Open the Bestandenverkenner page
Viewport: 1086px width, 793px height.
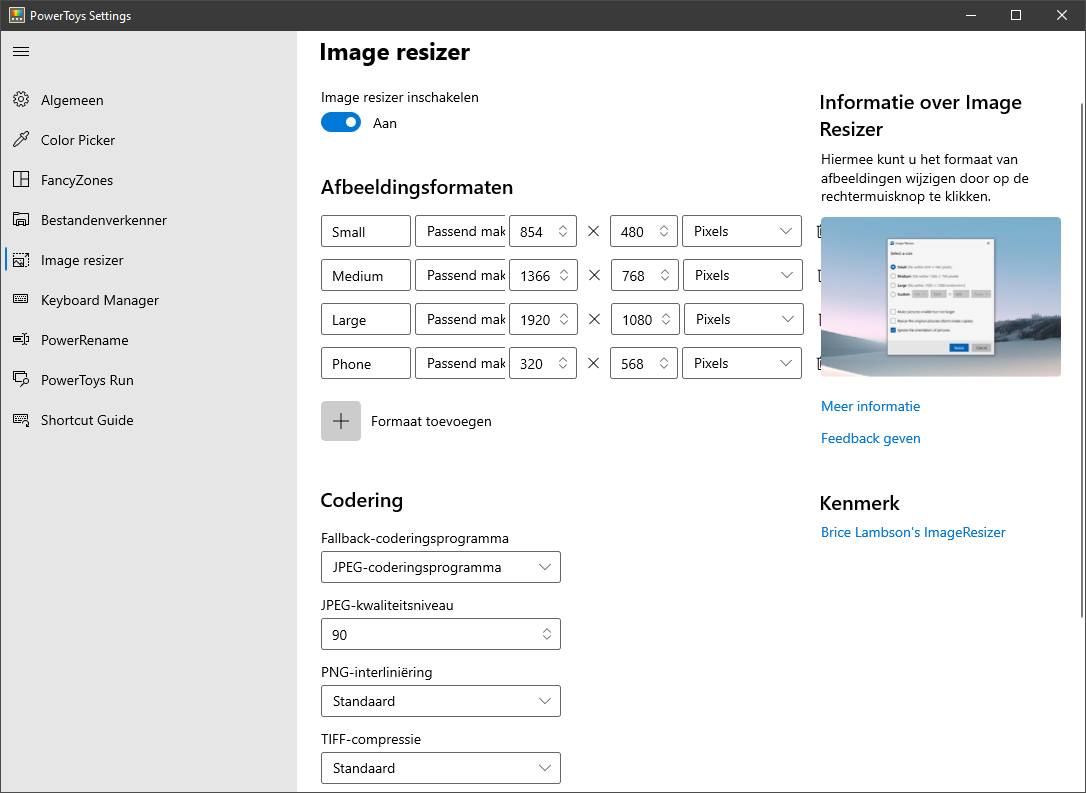click(148, 220)
